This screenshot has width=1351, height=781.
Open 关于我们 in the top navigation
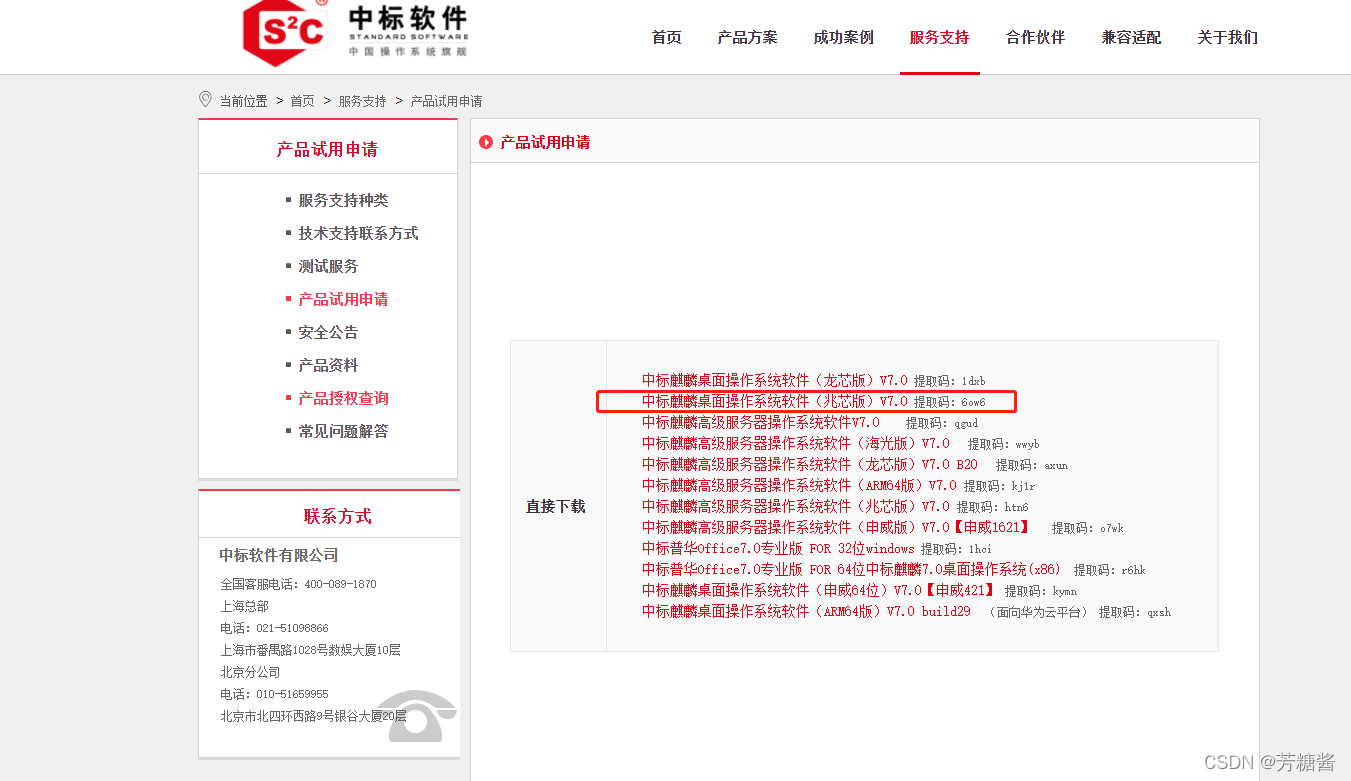click(1227, 37)
